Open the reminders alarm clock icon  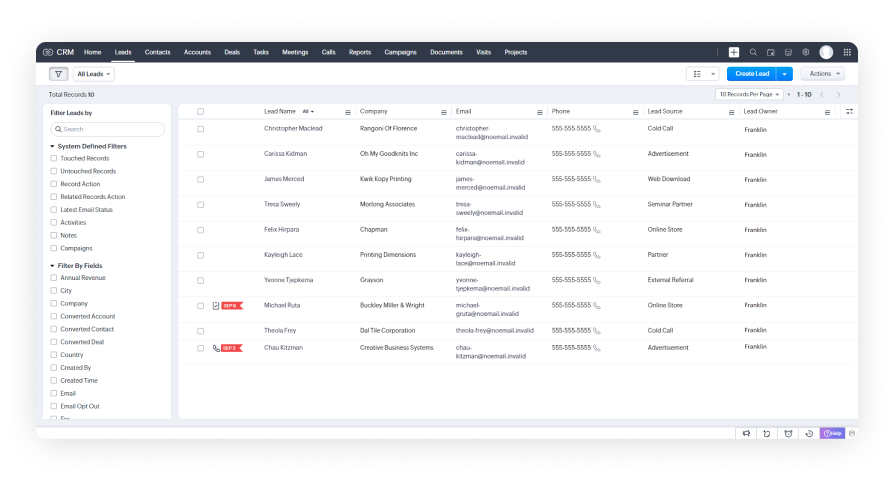click(788, 433)
